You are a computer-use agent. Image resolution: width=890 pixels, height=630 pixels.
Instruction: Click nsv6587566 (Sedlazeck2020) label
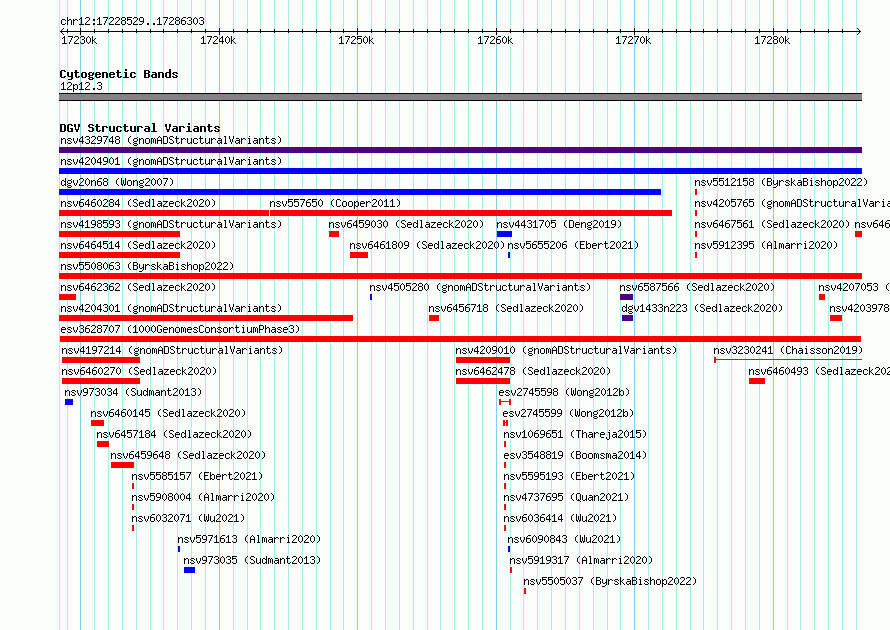pyautogui.click(x=697, y=287)
